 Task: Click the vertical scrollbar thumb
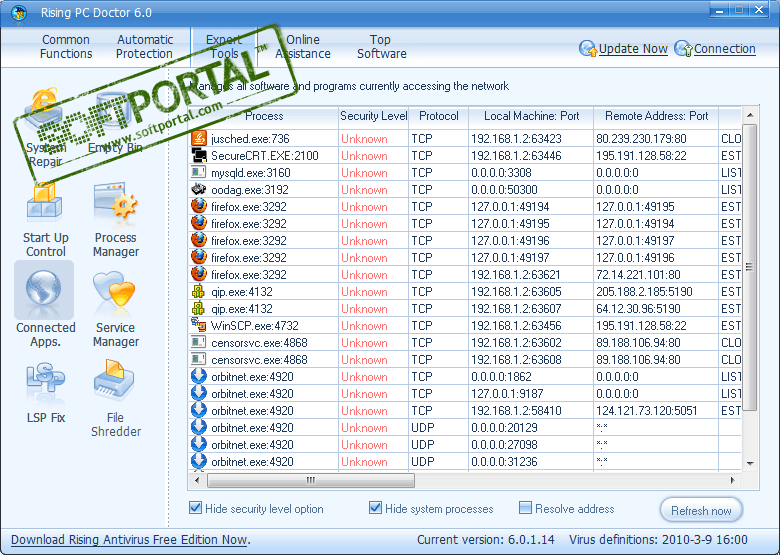[750, 268]
